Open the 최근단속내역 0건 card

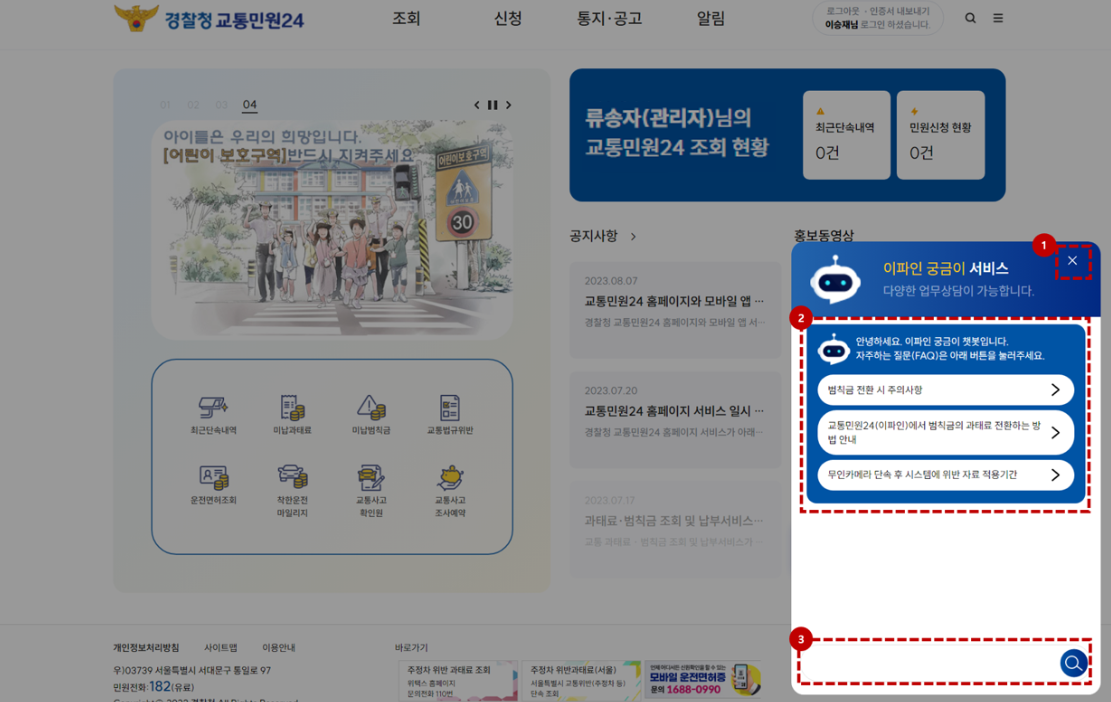pos(847,135)
